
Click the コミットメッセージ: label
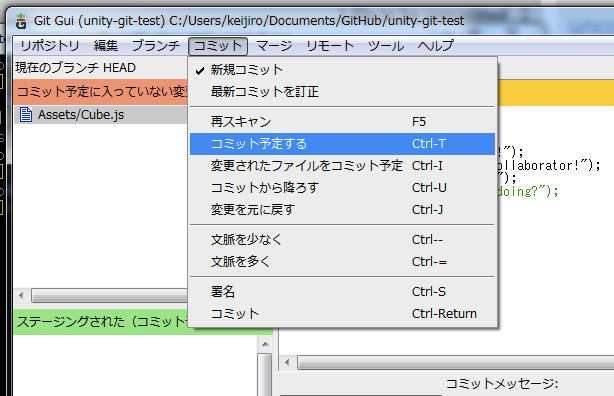[x=502, y=384]
